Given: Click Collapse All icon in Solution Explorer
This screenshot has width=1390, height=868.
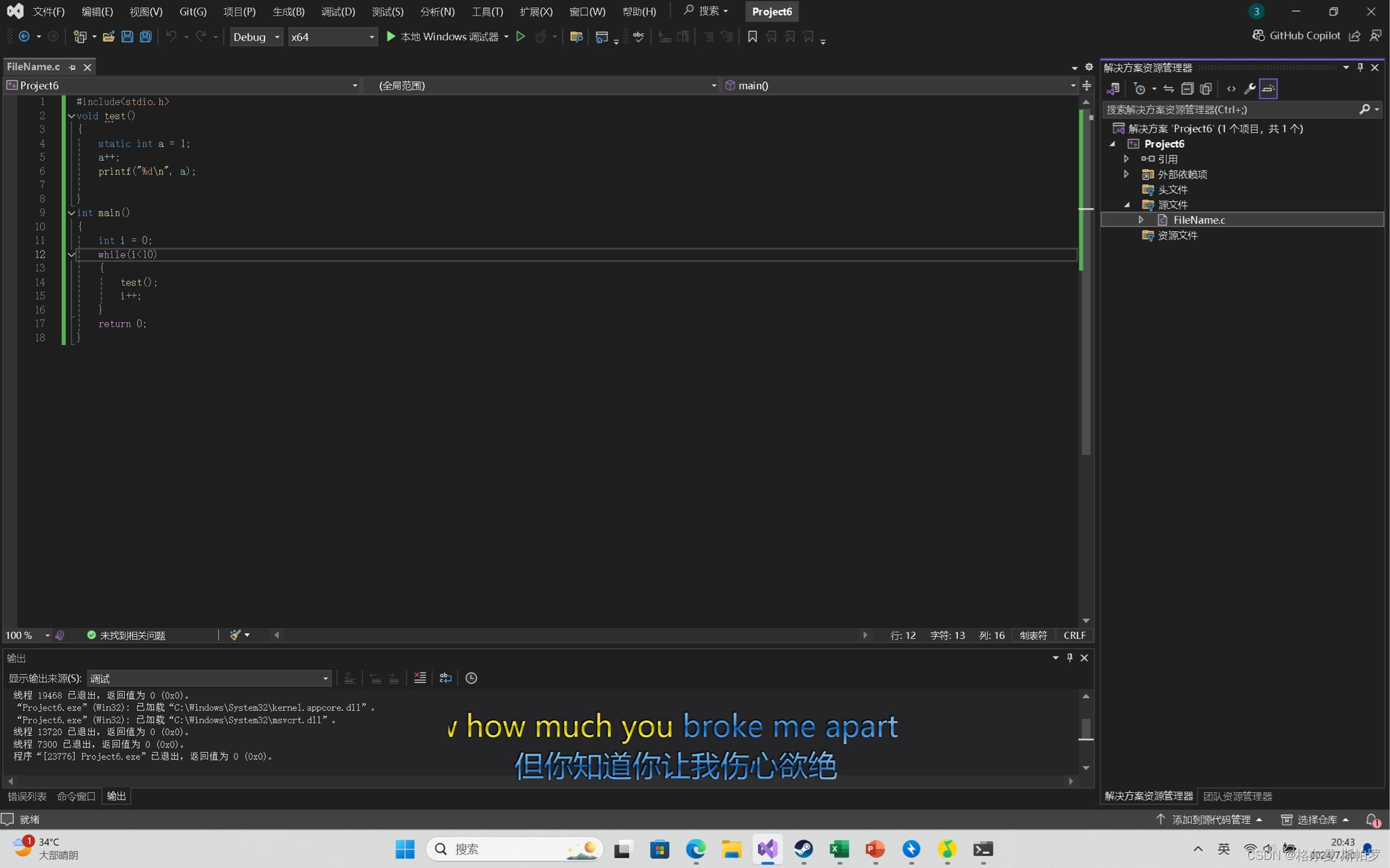Looking at the screenshot, I should coord(1187,89).
